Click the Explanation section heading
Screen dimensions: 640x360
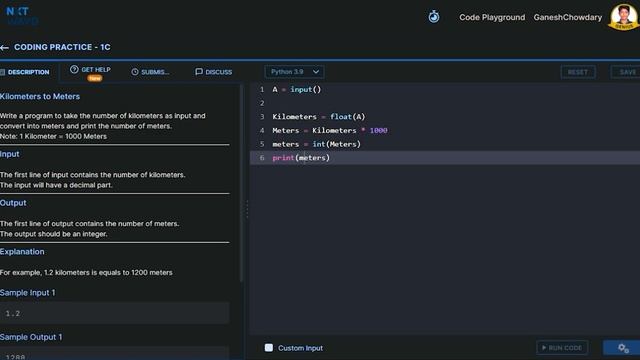pos(22,252)
